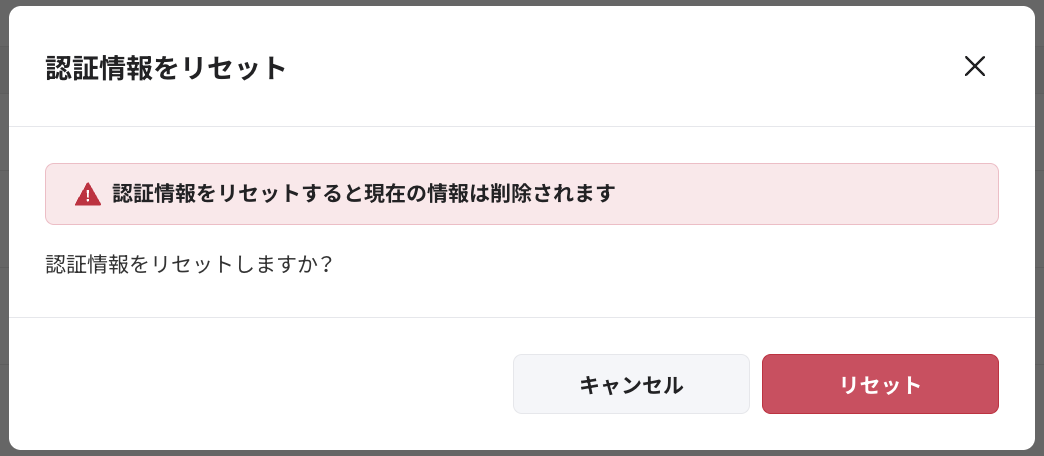This screenshot has height=456, width=1044.
Task: Click the blank area of the pink alert banner
Action: [x=800, y=194]
